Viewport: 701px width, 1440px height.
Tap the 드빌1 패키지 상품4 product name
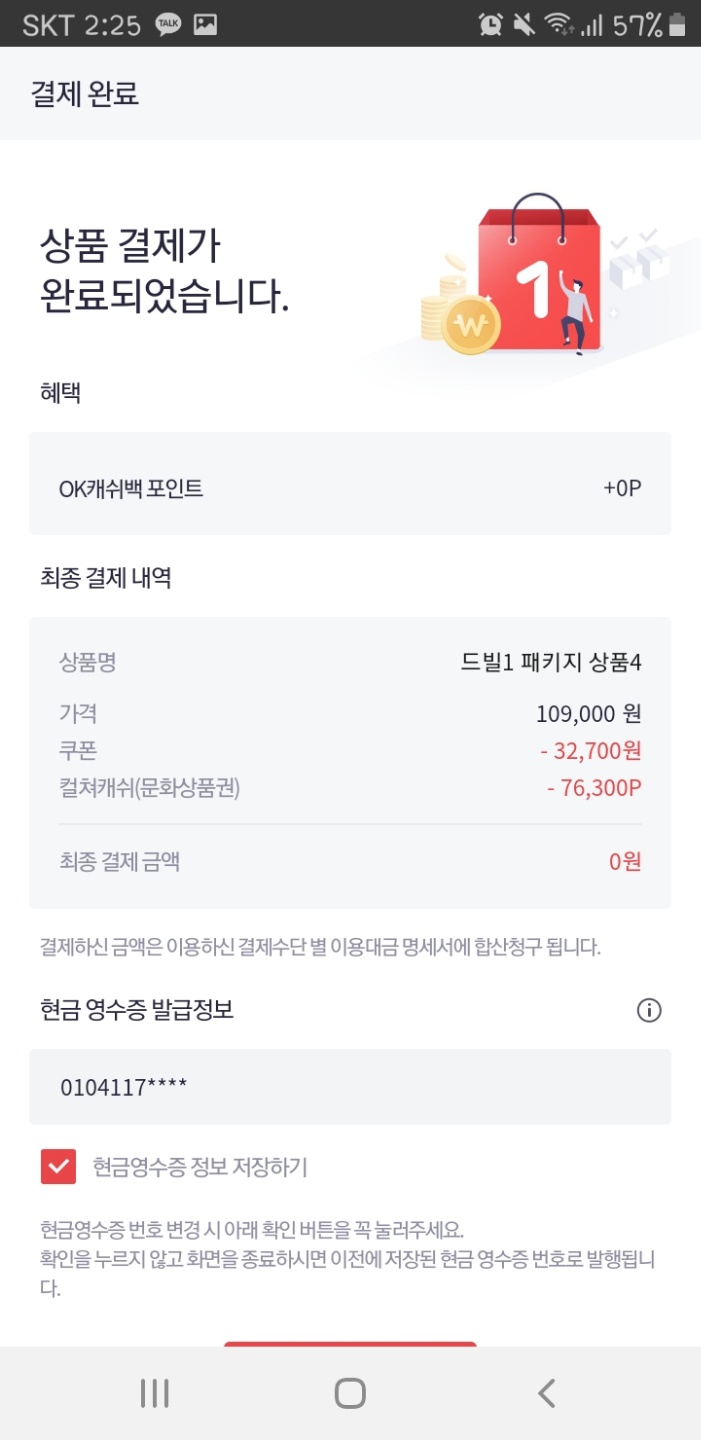click(x=551, y=662)
